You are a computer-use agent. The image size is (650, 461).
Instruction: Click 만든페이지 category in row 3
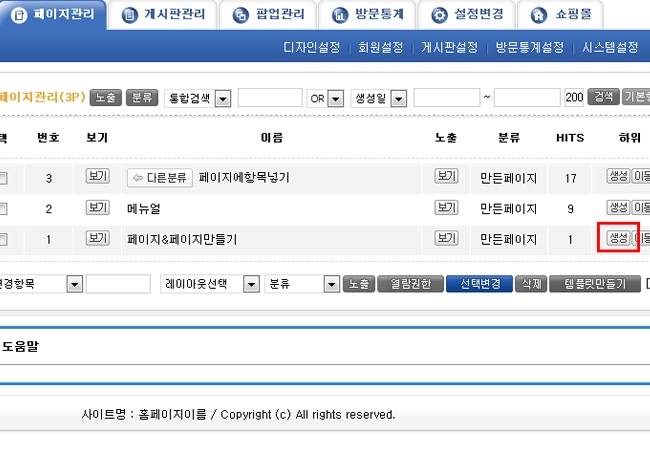pyautogui.click(x=508, y=178)
